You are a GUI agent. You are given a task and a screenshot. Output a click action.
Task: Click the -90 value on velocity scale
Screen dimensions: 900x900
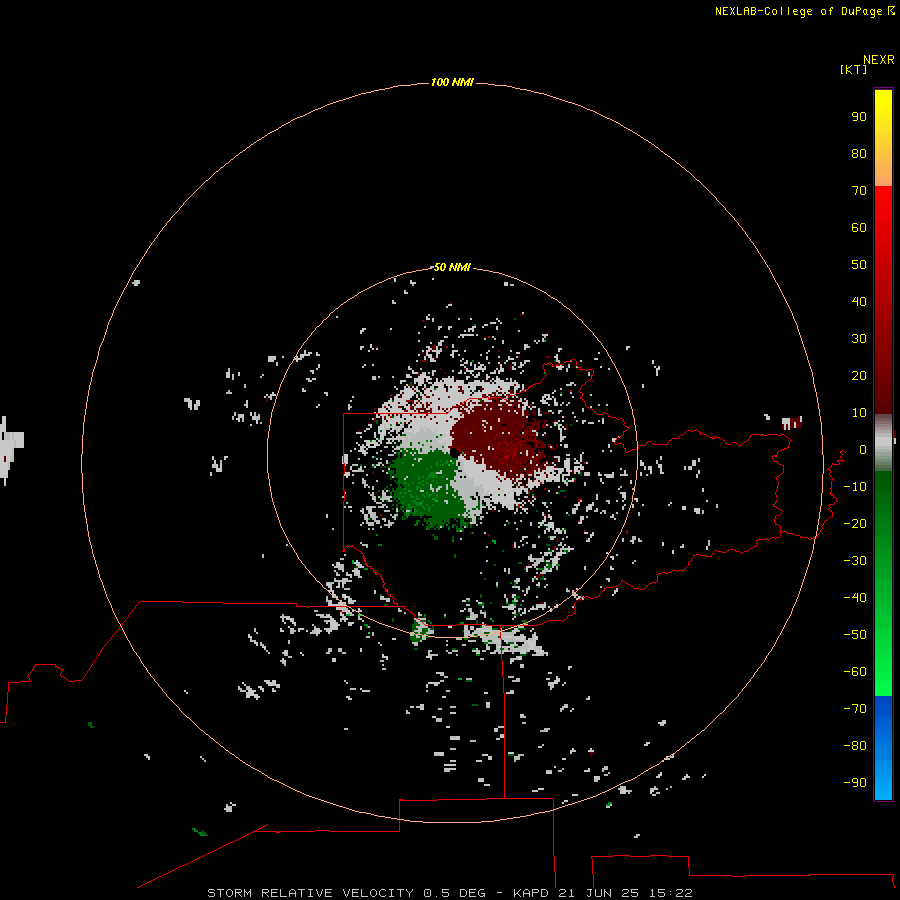click(855, 782)
